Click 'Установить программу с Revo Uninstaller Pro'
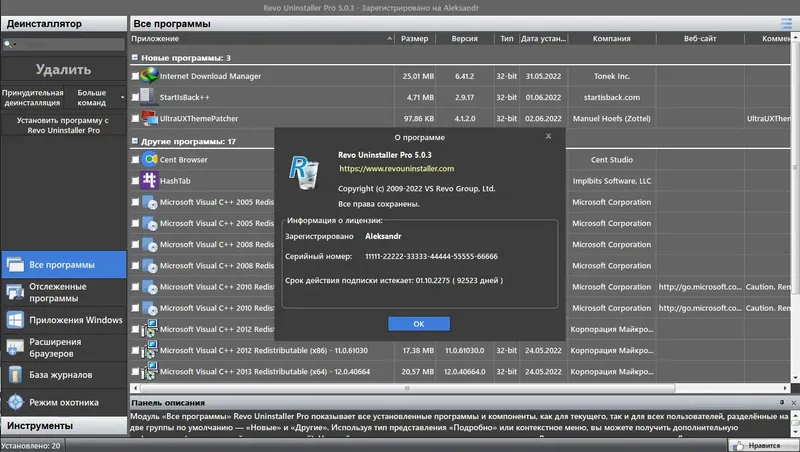Screen dimensions: 800x452 pyautogui.click(x=64, y=125)
